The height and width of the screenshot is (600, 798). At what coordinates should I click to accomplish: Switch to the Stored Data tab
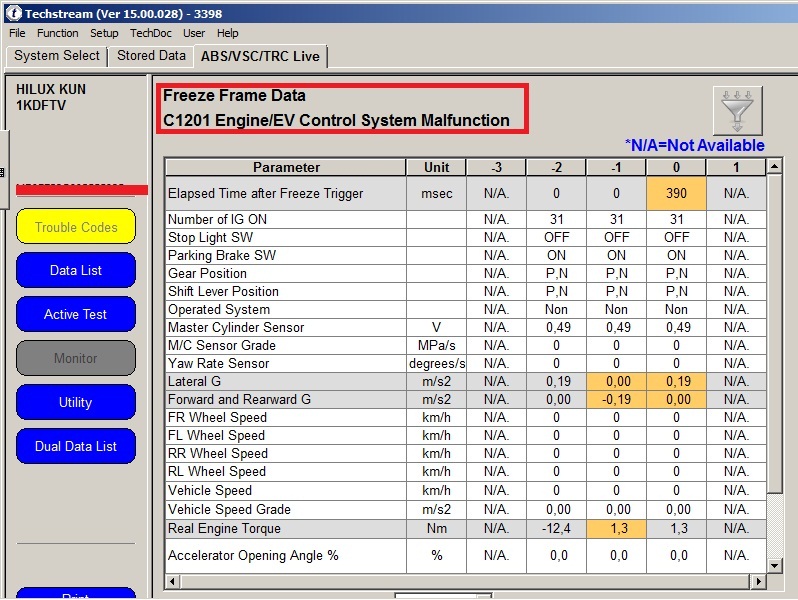[151, 56]
